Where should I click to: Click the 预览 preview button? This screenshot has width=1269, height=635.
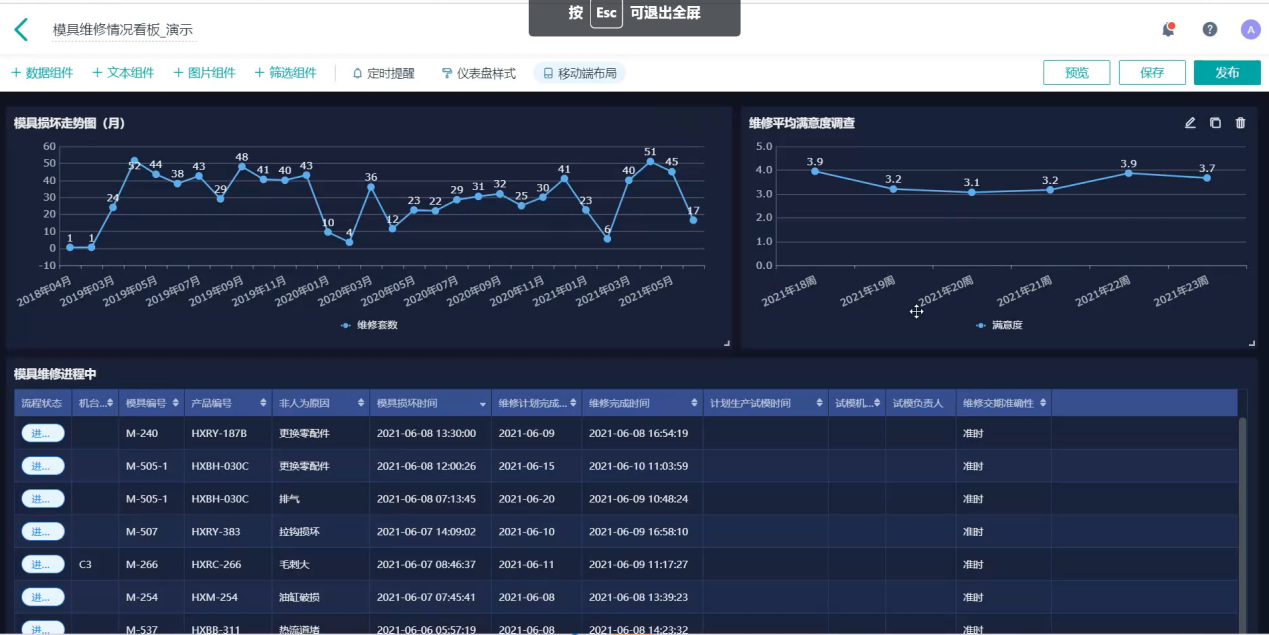tap(1076, 72)
